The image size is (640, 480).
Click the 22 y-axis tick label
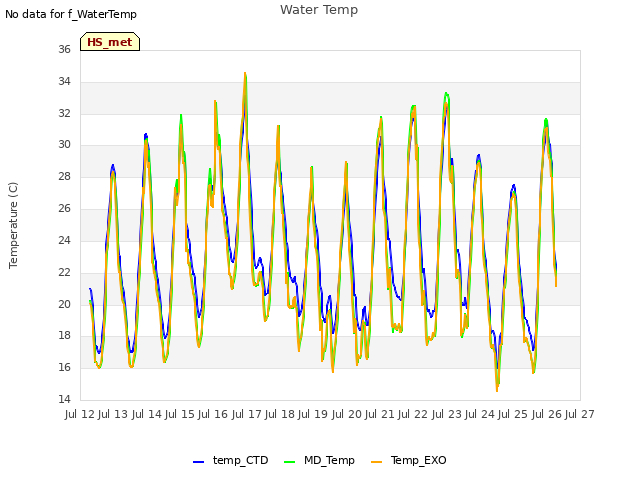coord(64,272)
